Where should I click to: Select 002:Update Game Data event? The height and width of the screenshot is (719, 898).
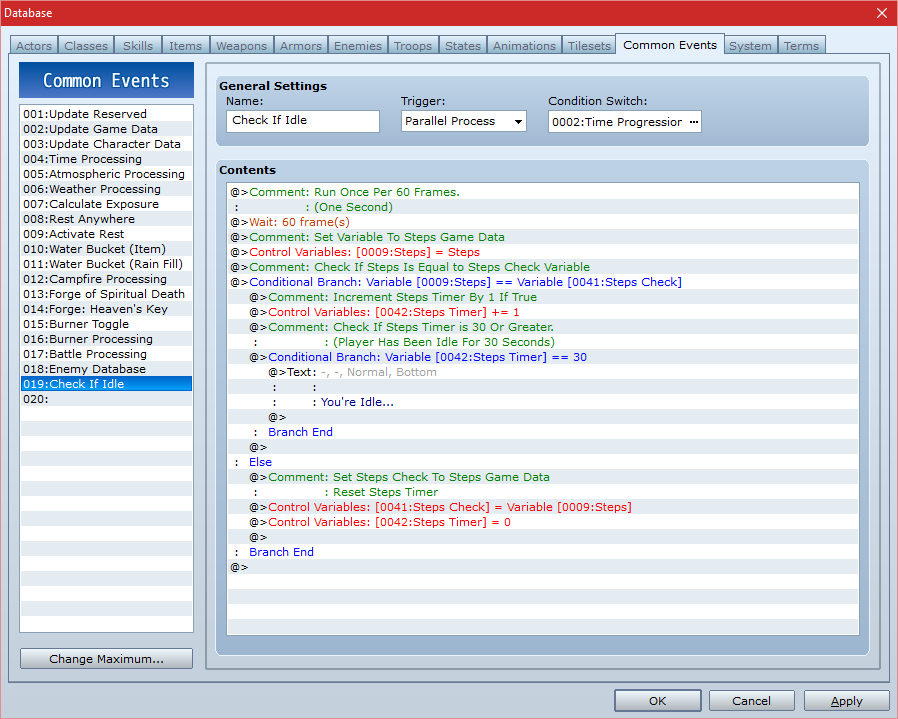[x=106, y=129]
